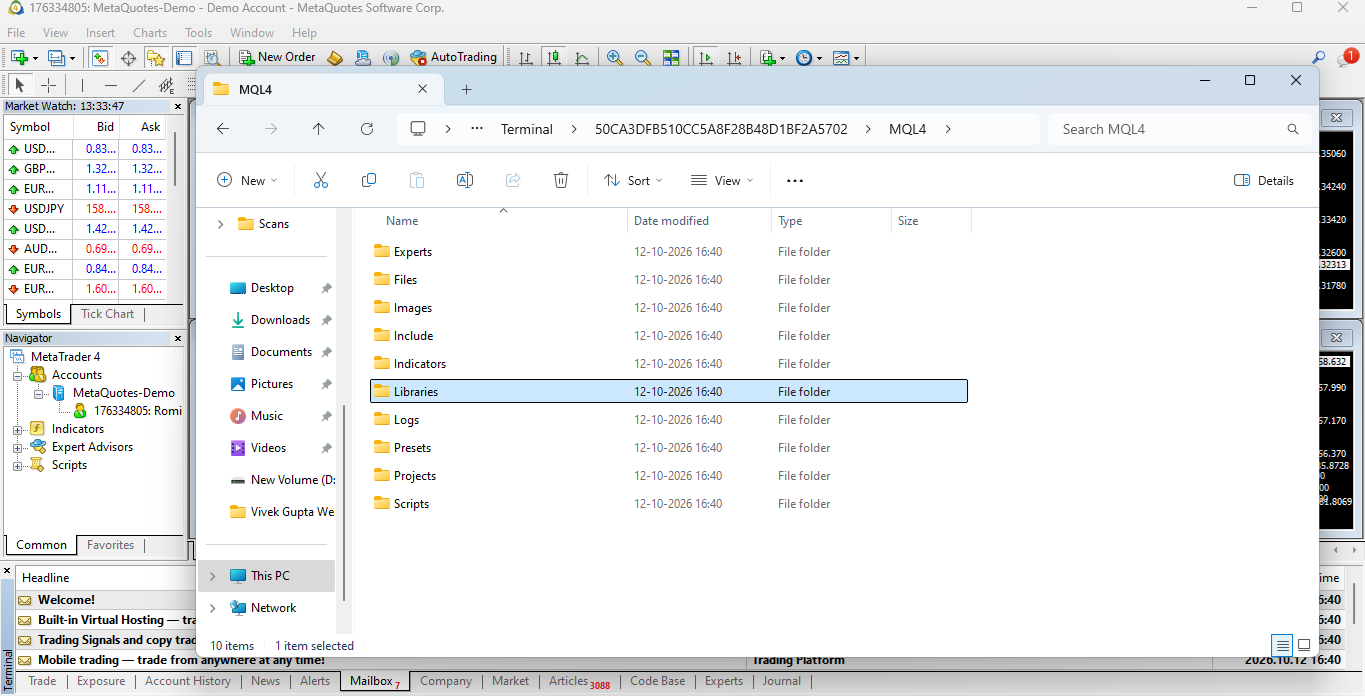Image resolution: width=1365 pixels, height=696 pixels.
Task: Open the Strategy Tester toolbar icon
Action: (212, 58)
